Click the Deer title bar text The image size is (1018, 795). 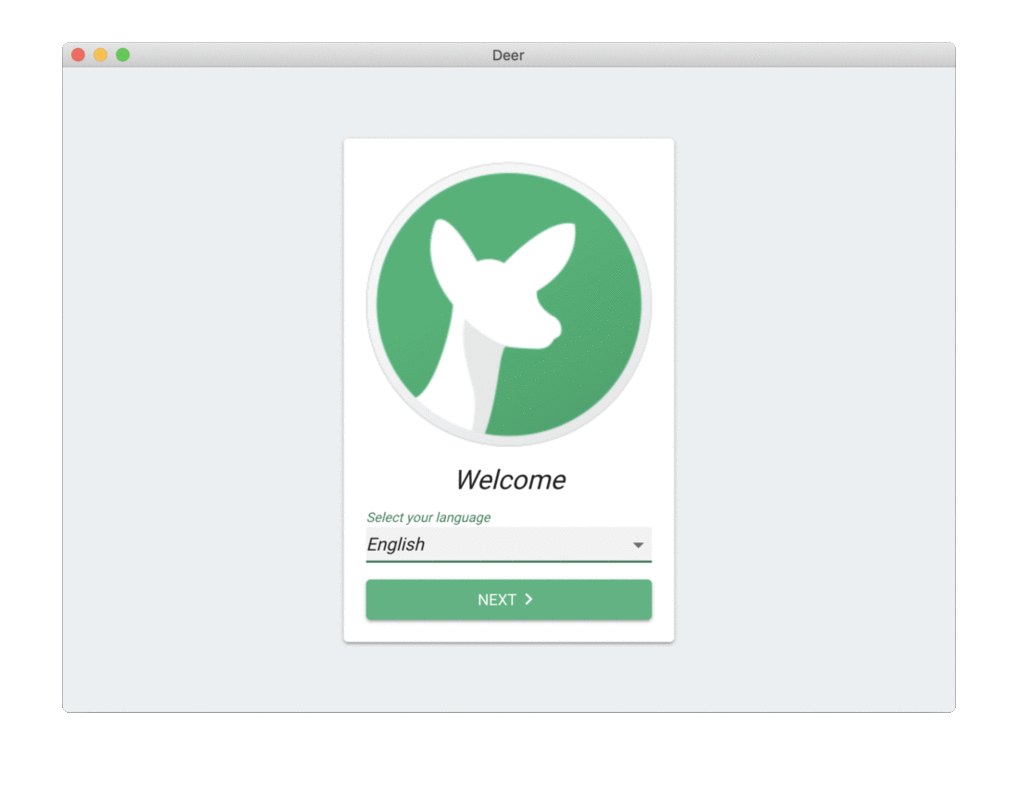pos(508,55)
